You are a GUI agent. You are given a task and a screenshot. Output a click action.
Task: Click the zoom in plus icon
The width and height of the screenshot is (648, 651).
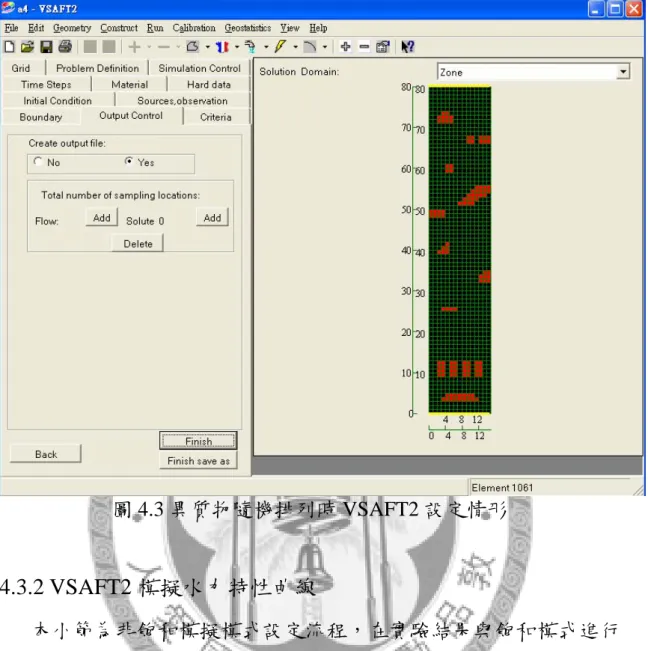(345, 46)
